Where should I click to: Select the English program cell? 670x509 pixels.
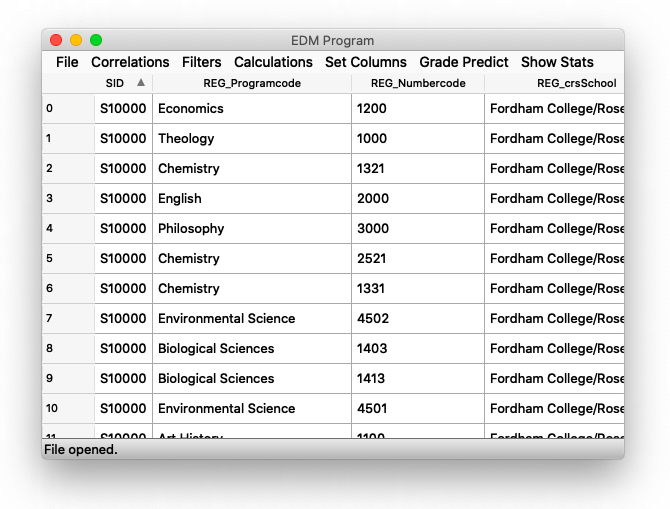251,198
